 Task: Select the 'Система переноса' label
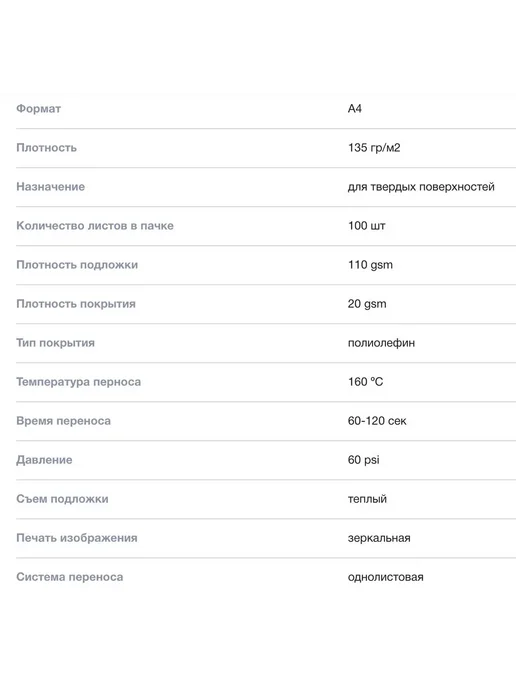pyautogui.click(x=70, y=577)
